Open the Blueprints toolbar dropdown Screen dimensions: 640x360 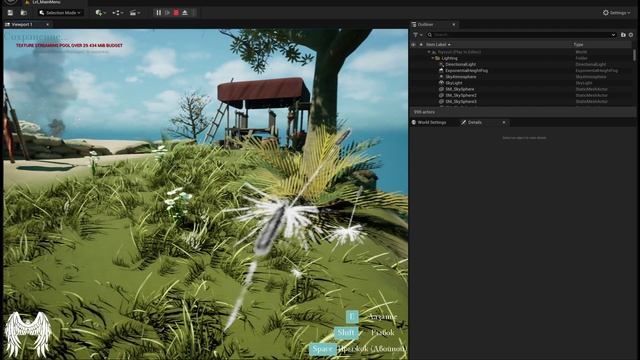pos(118,13)
